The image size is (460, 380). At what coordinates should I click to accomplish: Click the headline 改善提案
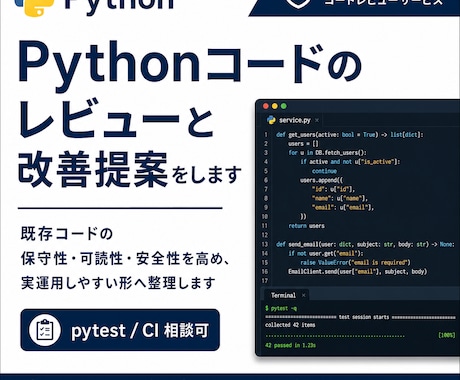(93, 169)
